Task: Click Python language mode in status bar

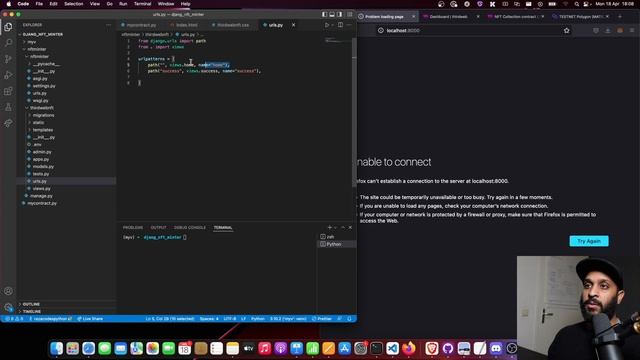Action: click(258, 319)
